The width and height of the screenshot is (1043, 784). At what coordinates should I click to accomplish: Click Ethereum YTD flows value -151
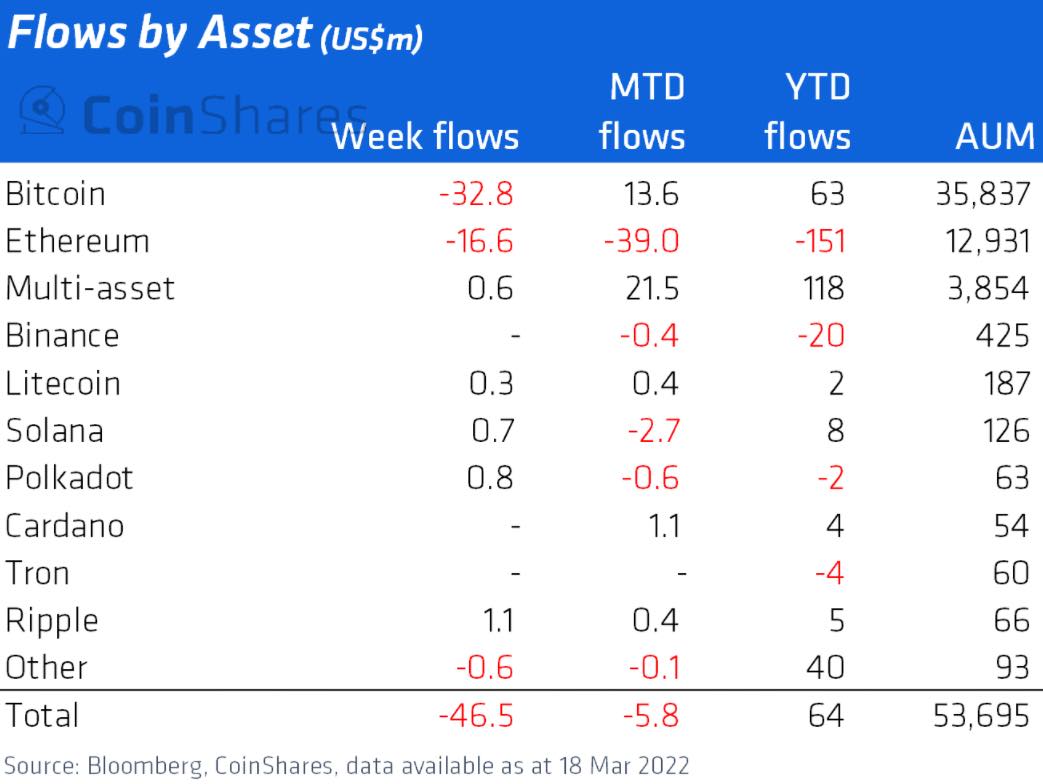pyautogui.click(x=820, y=241)
